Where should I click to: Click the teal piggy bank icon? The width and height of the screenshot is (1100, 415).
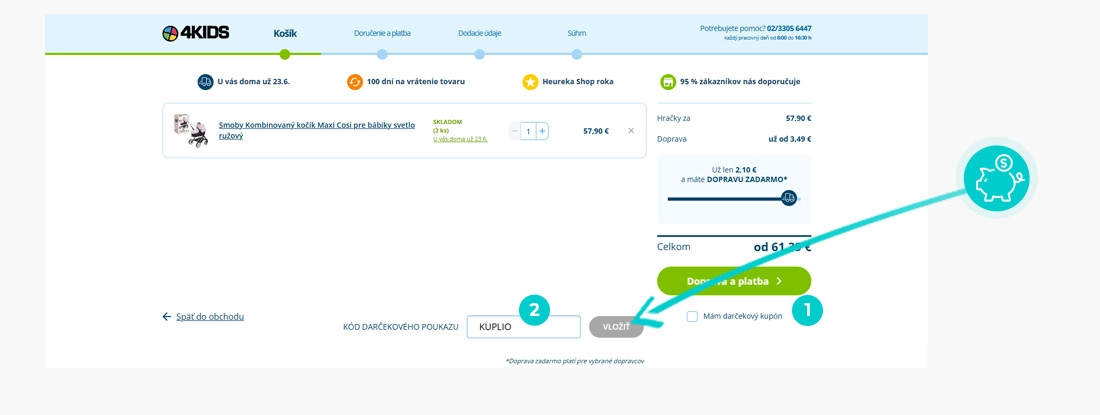coord(996,178)
